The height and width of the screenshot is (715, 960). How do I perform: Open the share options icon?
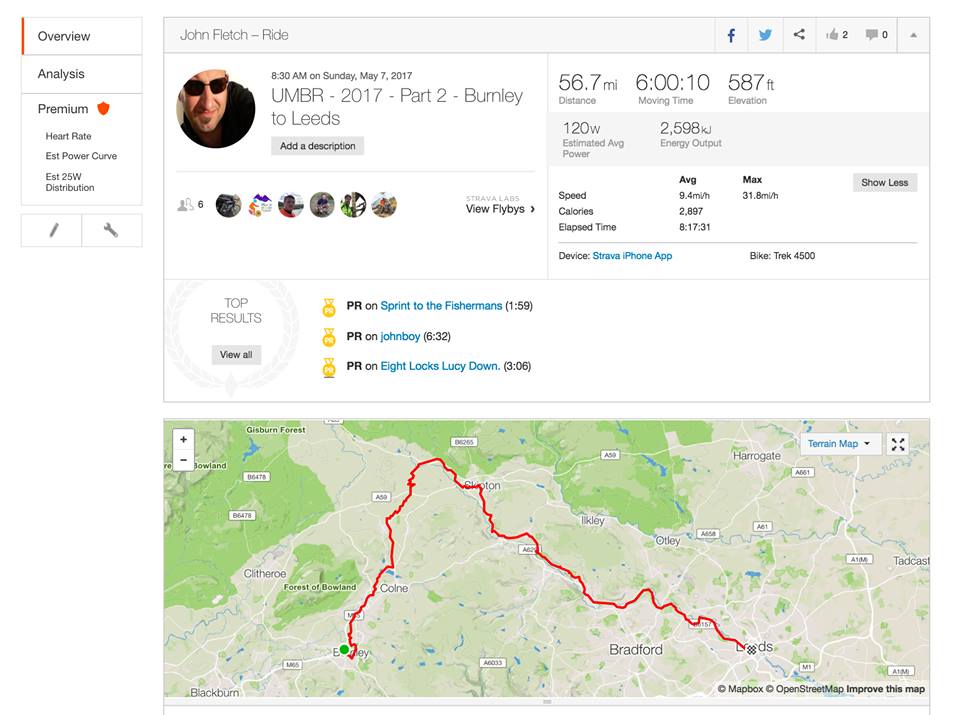pos(799,35)
